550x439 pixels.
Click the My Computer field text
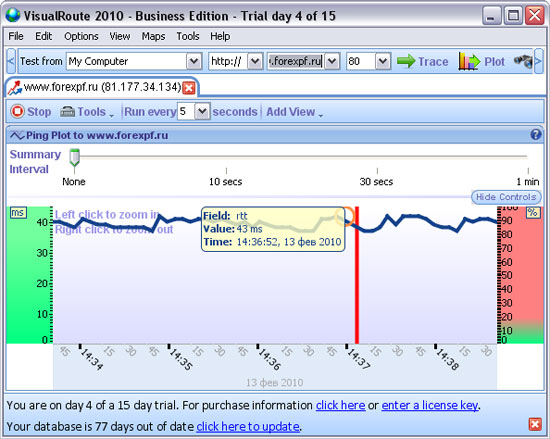(x=98, y=61)
